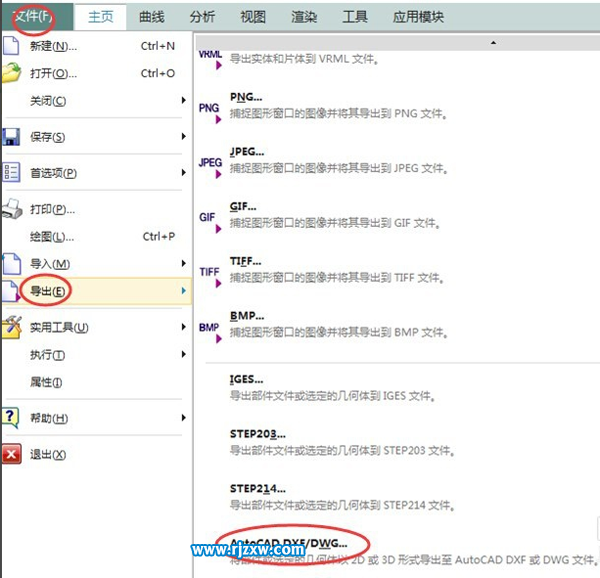The width and height of the screenshot is (600, 578).
Task: Click the Save floppy disk icon
Action: pyautogui.click(x=11, y=137)
